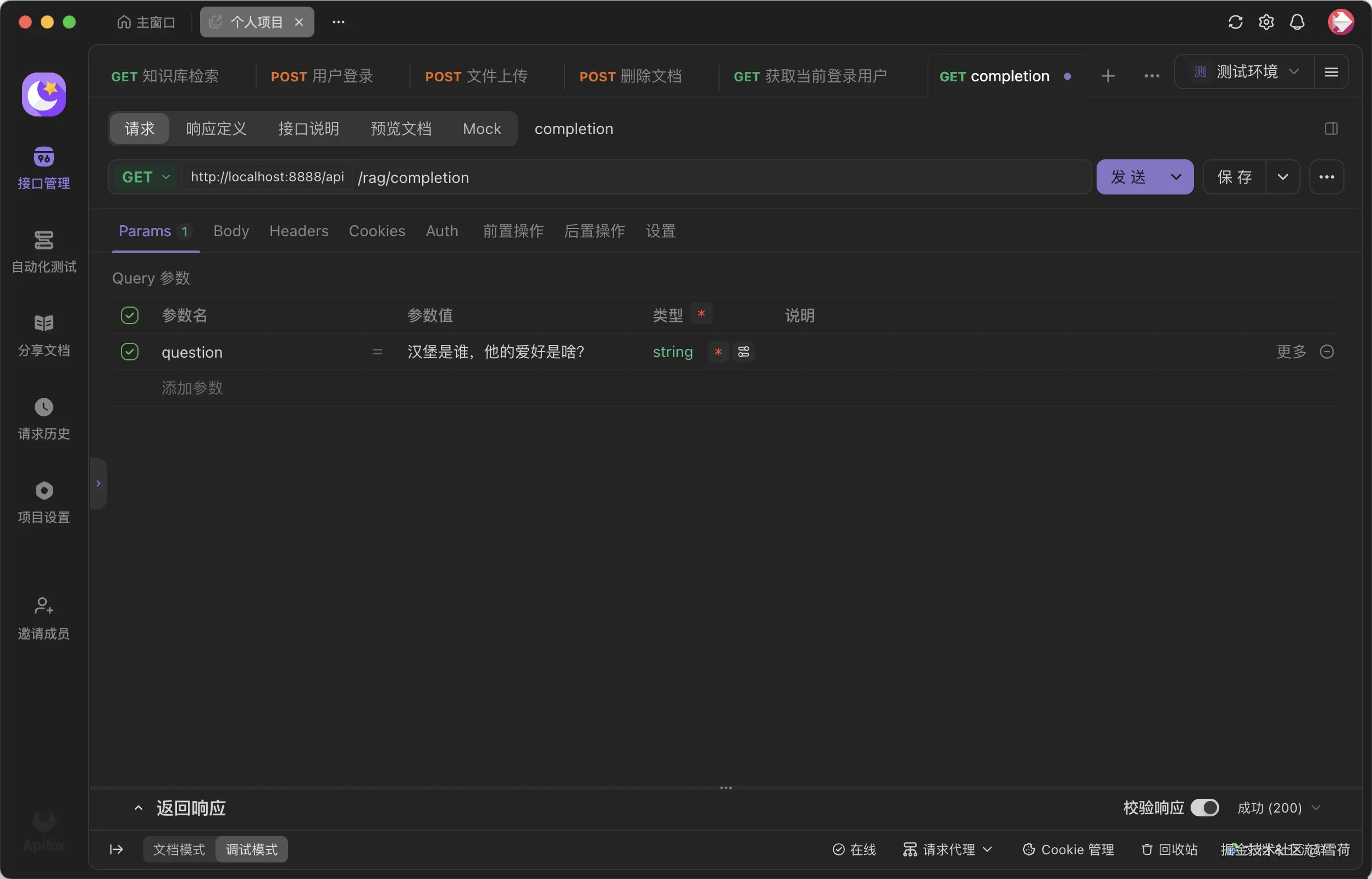Open 自动化测试 in the sidebar
The image size is (1372, 879).
(44, 241)
